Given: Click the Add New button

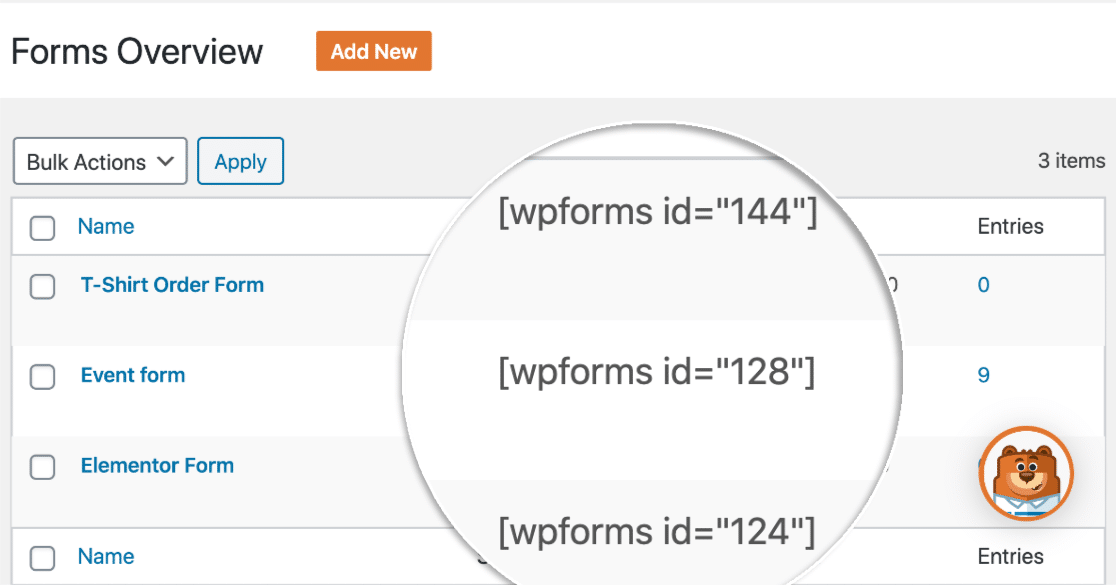Looking at the screenshot, I should click(x=373, y=52).
